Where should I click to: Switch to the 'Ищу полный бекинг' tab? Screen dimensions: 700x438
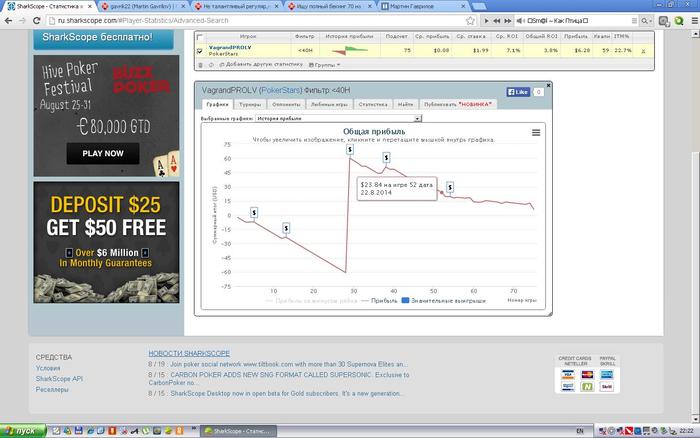(x=329, y=6)
